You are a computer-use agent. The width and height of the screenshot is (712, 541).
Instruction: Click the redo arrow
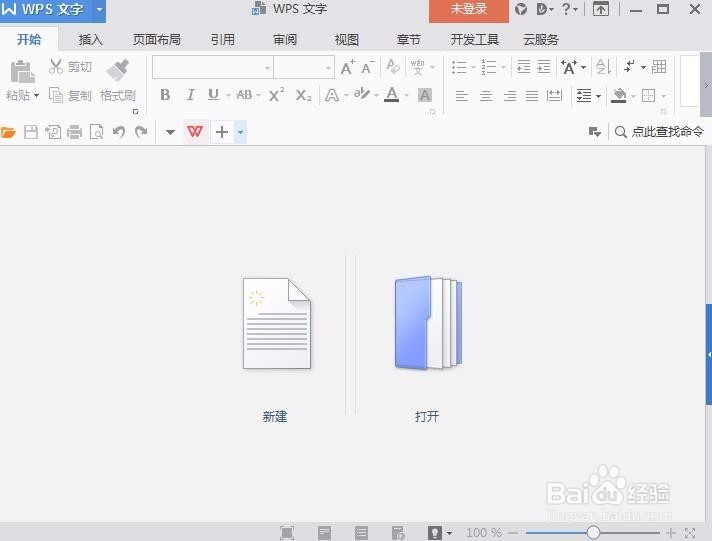coord(141,132)
